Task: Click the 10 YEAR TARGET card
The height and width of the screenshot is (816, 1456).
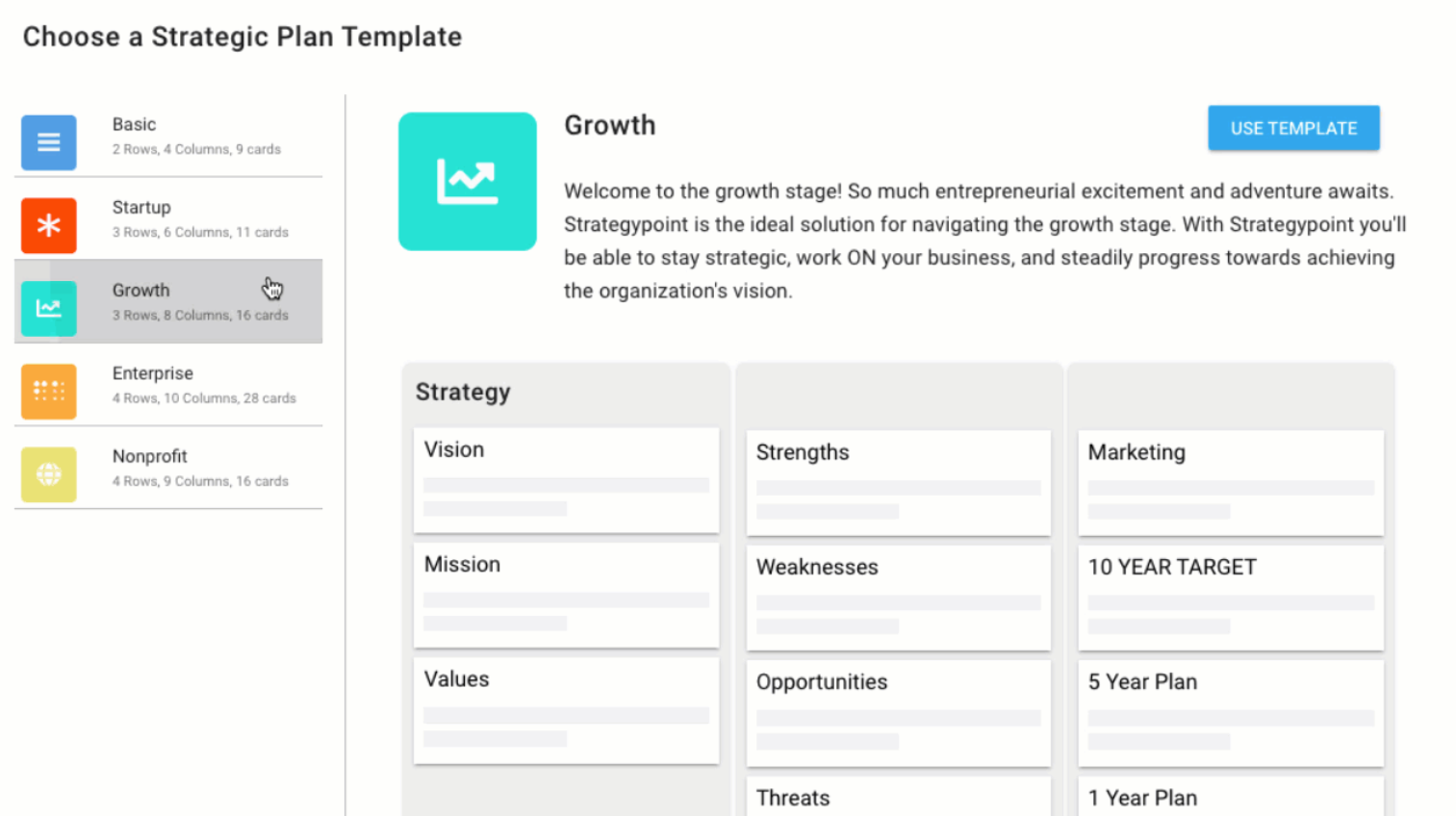Action: (1230, 597)
